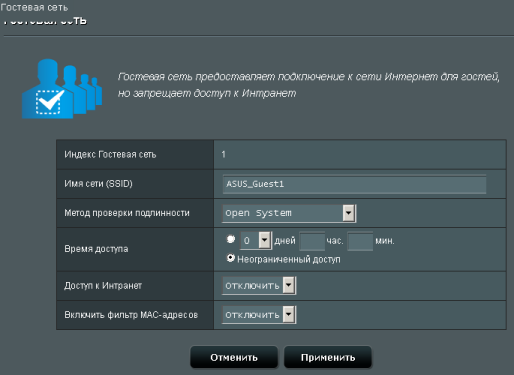The height and width of the screenshot is (375, 514).
Task: Expand the days count dropdown
Action: pyautogui.click(x=256, y=240)
